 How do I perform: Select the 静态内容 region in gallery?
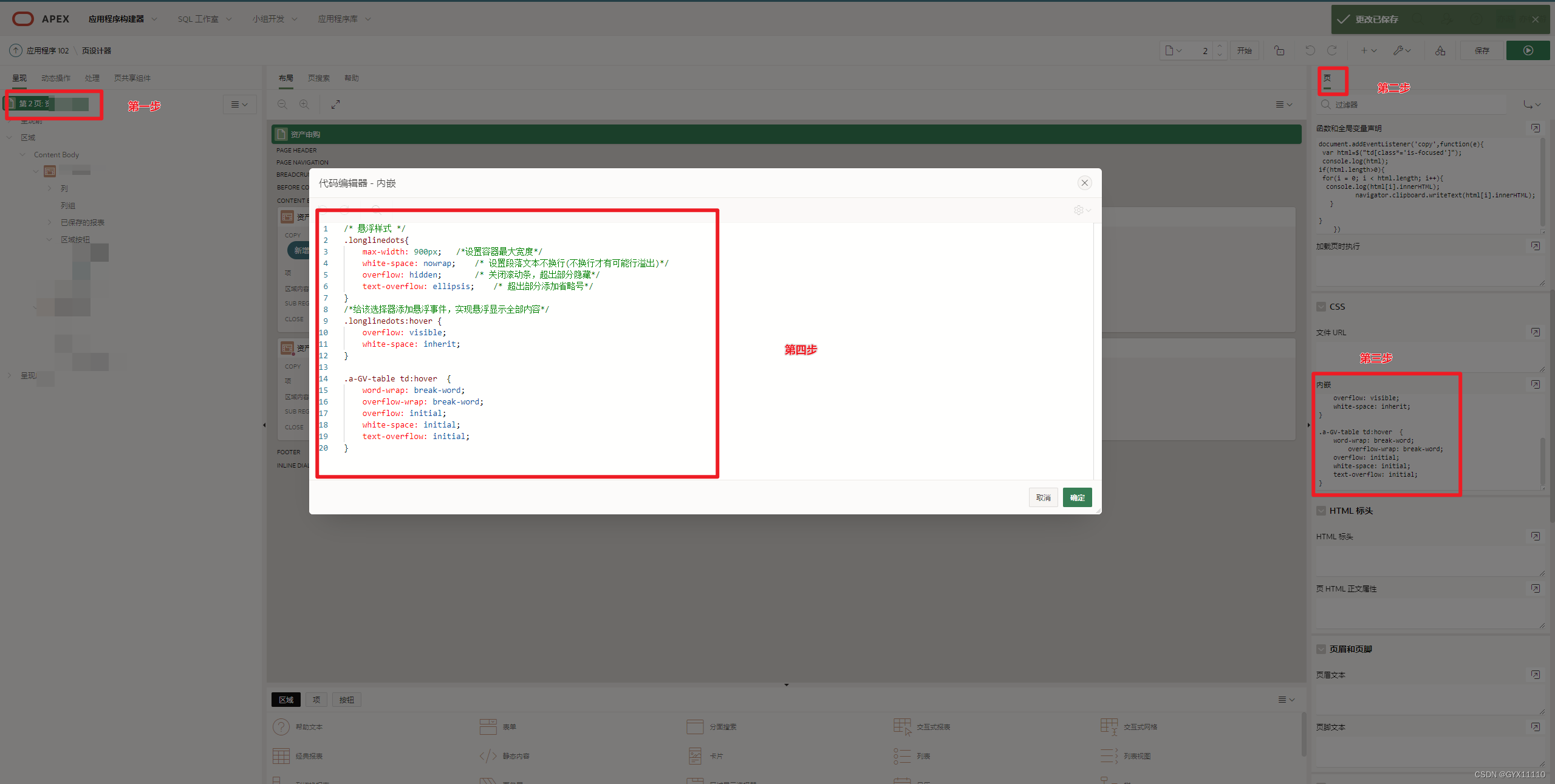pos(505,756)
